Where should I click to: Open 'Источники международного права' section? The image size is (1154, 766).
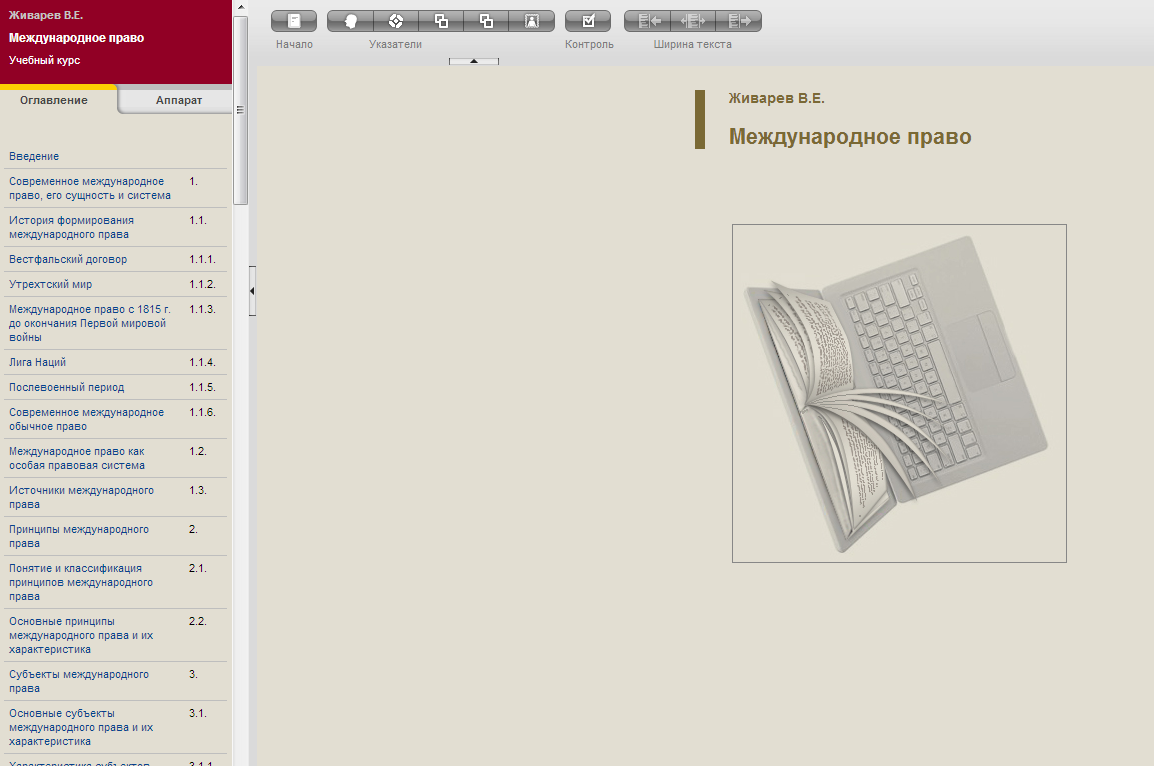tap(81, 497)
